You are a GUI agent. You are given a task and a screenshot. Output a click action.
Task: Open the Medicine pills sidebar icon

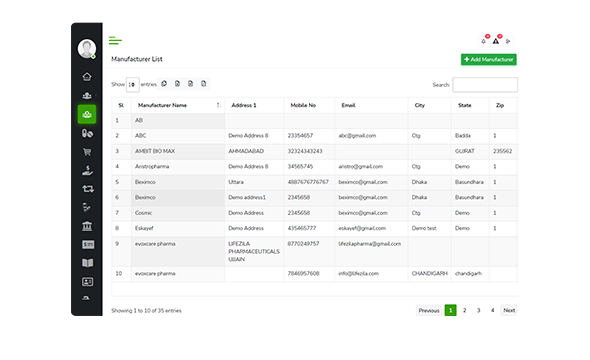click(x=87, y=133)
